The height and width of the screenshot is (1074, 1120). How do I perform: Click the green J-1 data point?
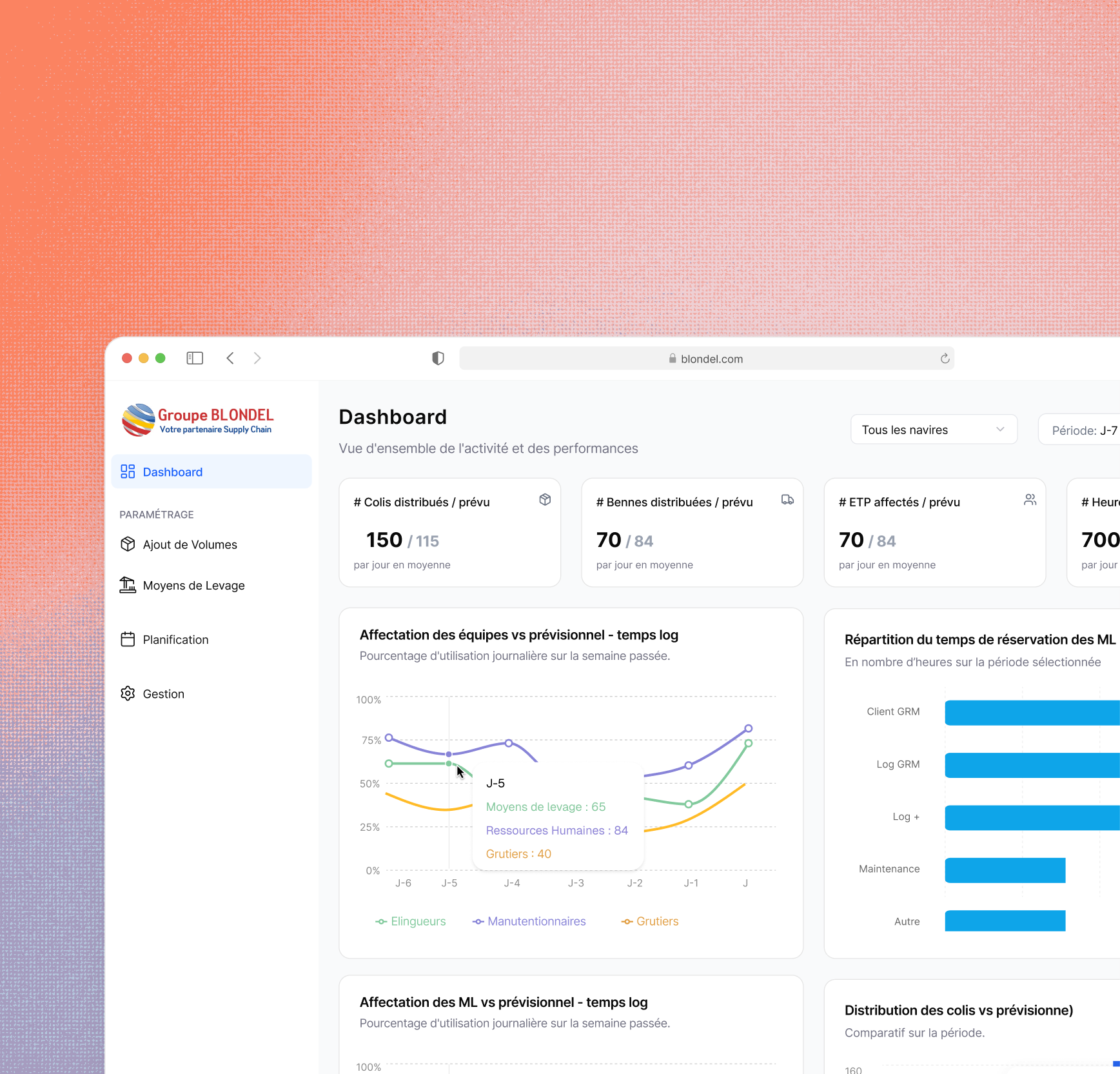click(689, 804)
